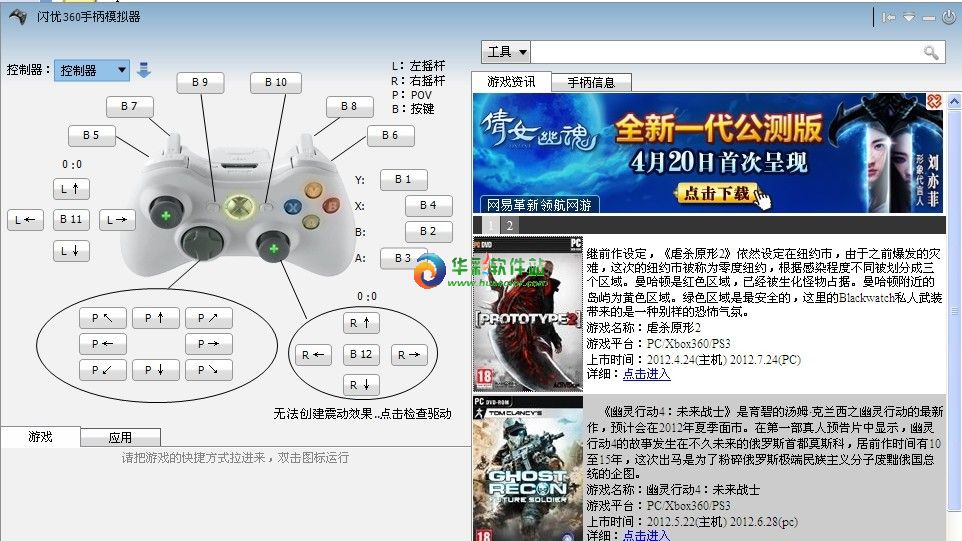Close the banner ad with red icon

[x=934, y=101]
